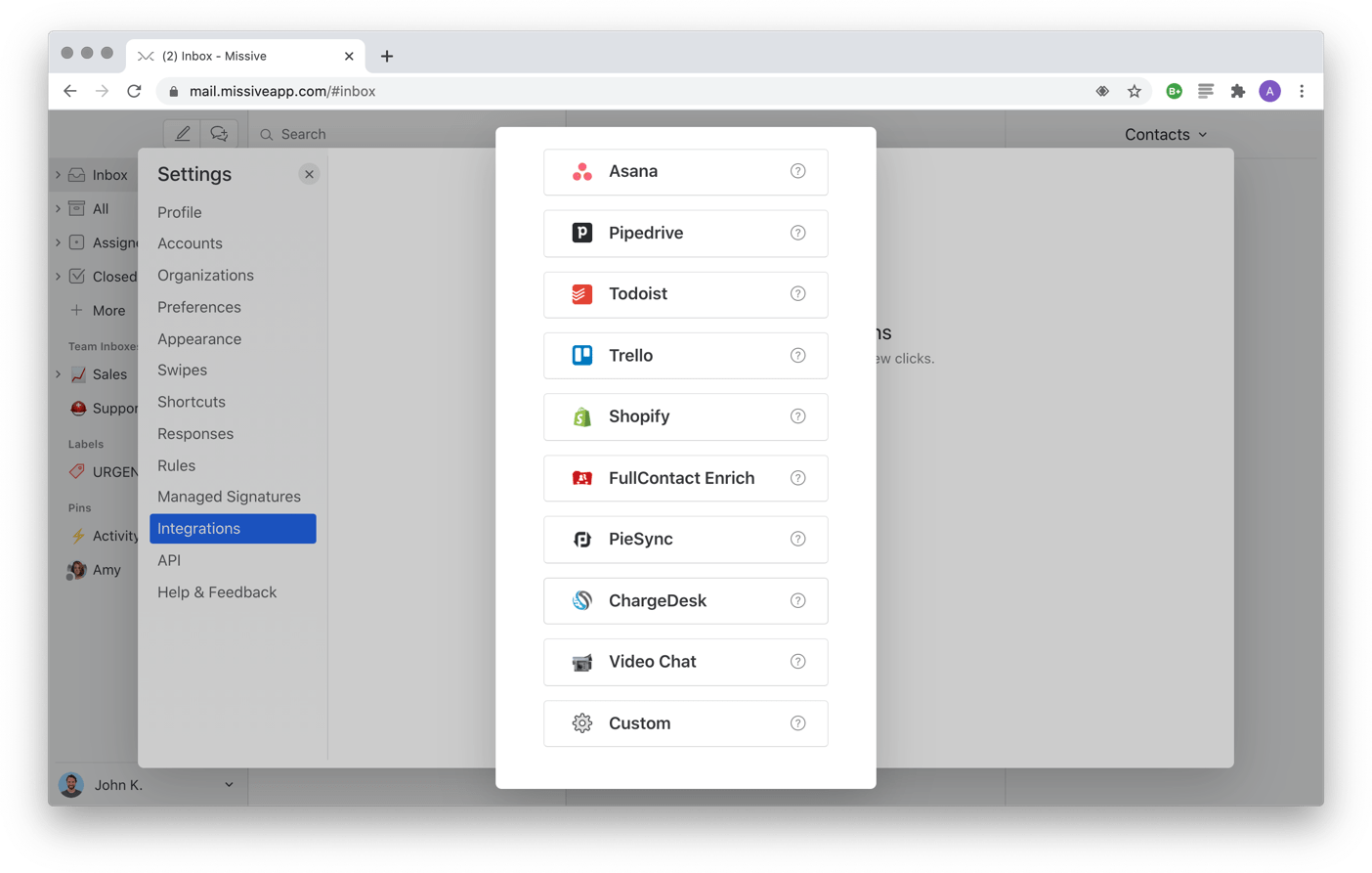Viewport: 1372px width, 873px height.
Task: Select the FullContact Enrich integration
Action: tap(685, 478)
